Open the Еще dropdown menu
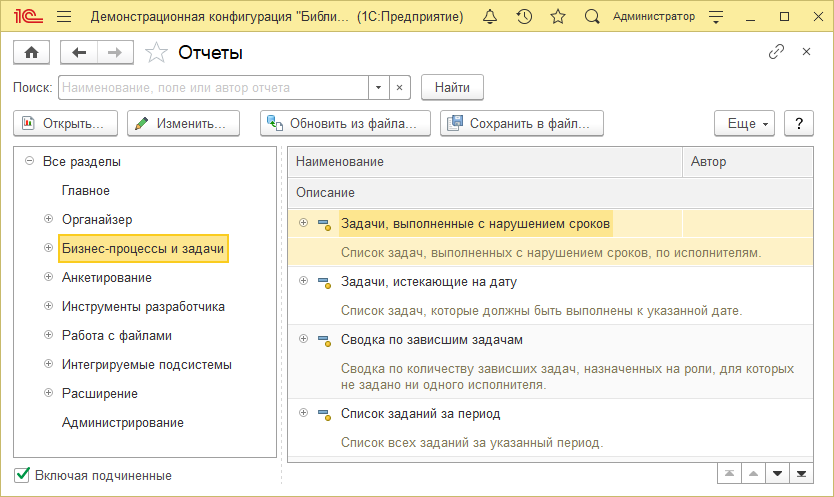 744,123
